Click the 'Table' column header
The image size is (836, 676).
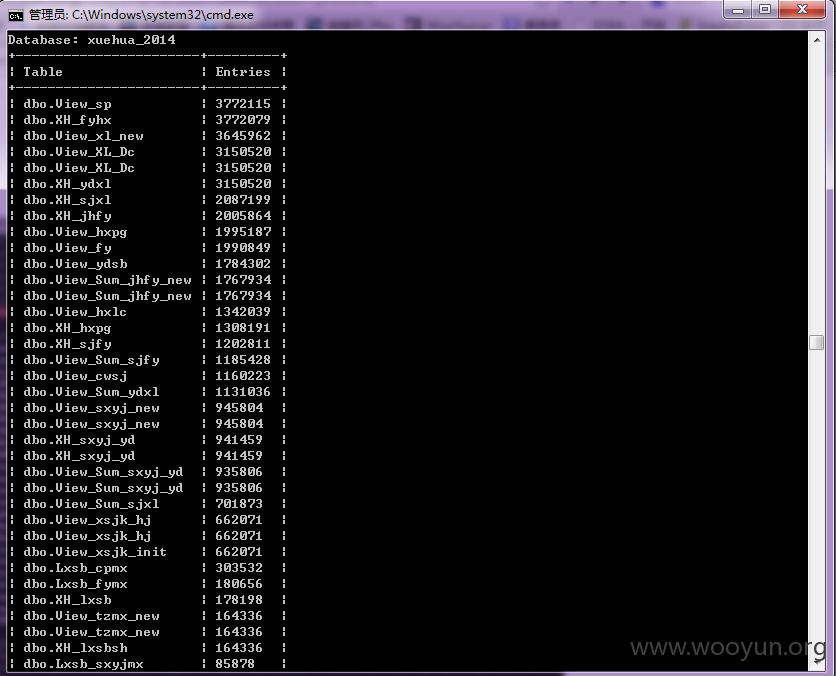point(43,72)
